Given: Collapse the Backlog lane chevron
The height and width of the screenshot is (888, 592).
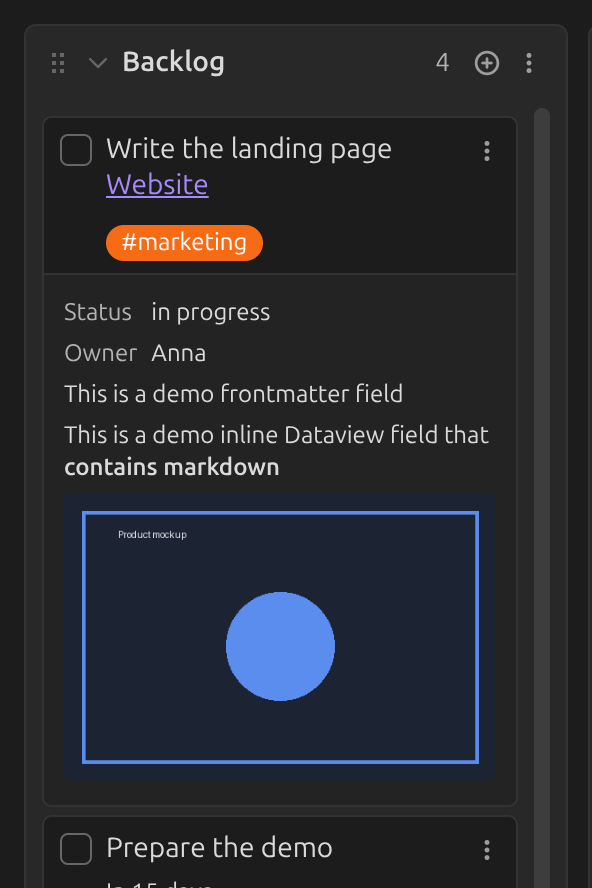Looking at the screenshot, I should click(98, 63).
